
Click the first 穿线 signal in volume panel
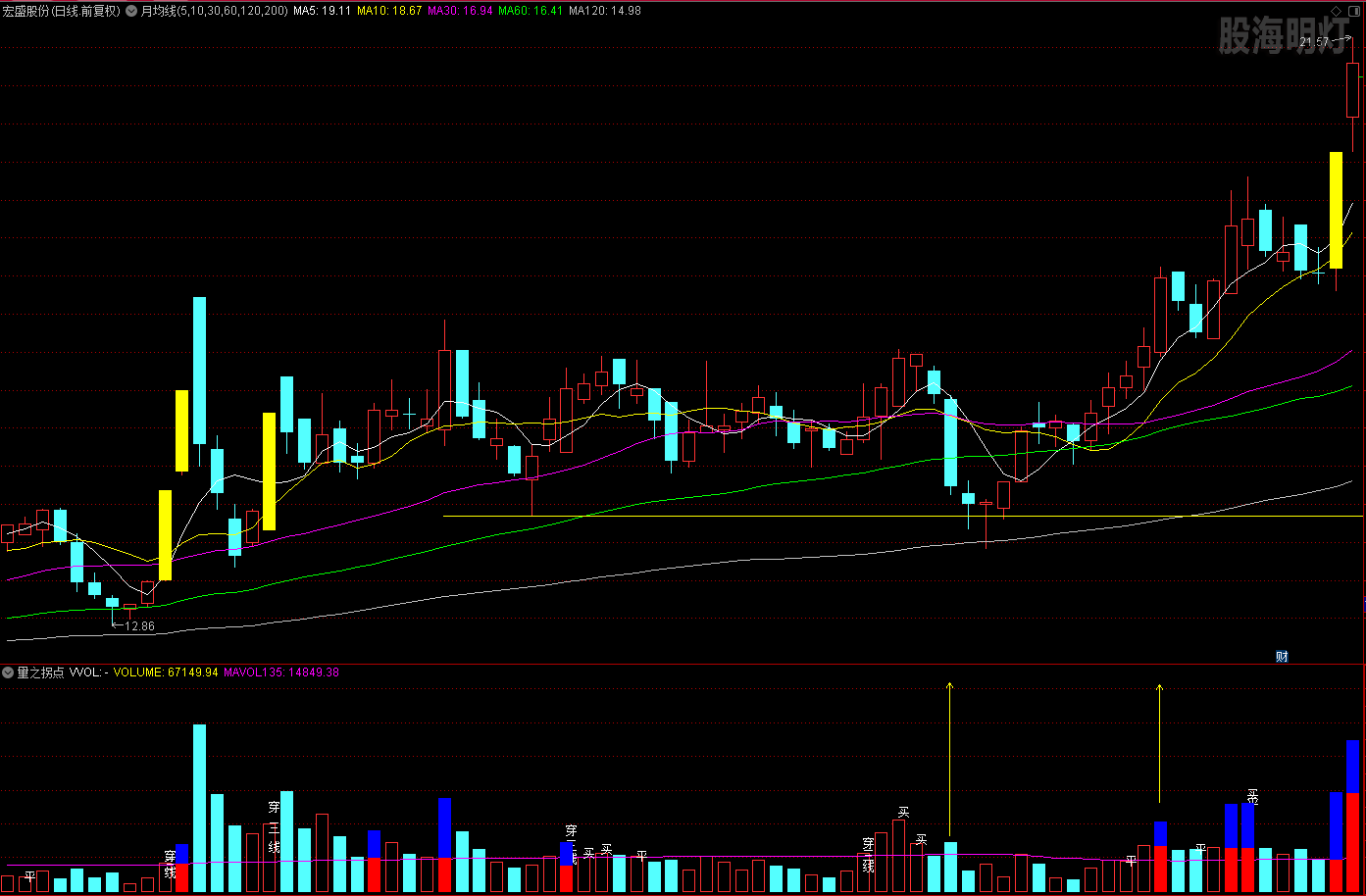170,865
